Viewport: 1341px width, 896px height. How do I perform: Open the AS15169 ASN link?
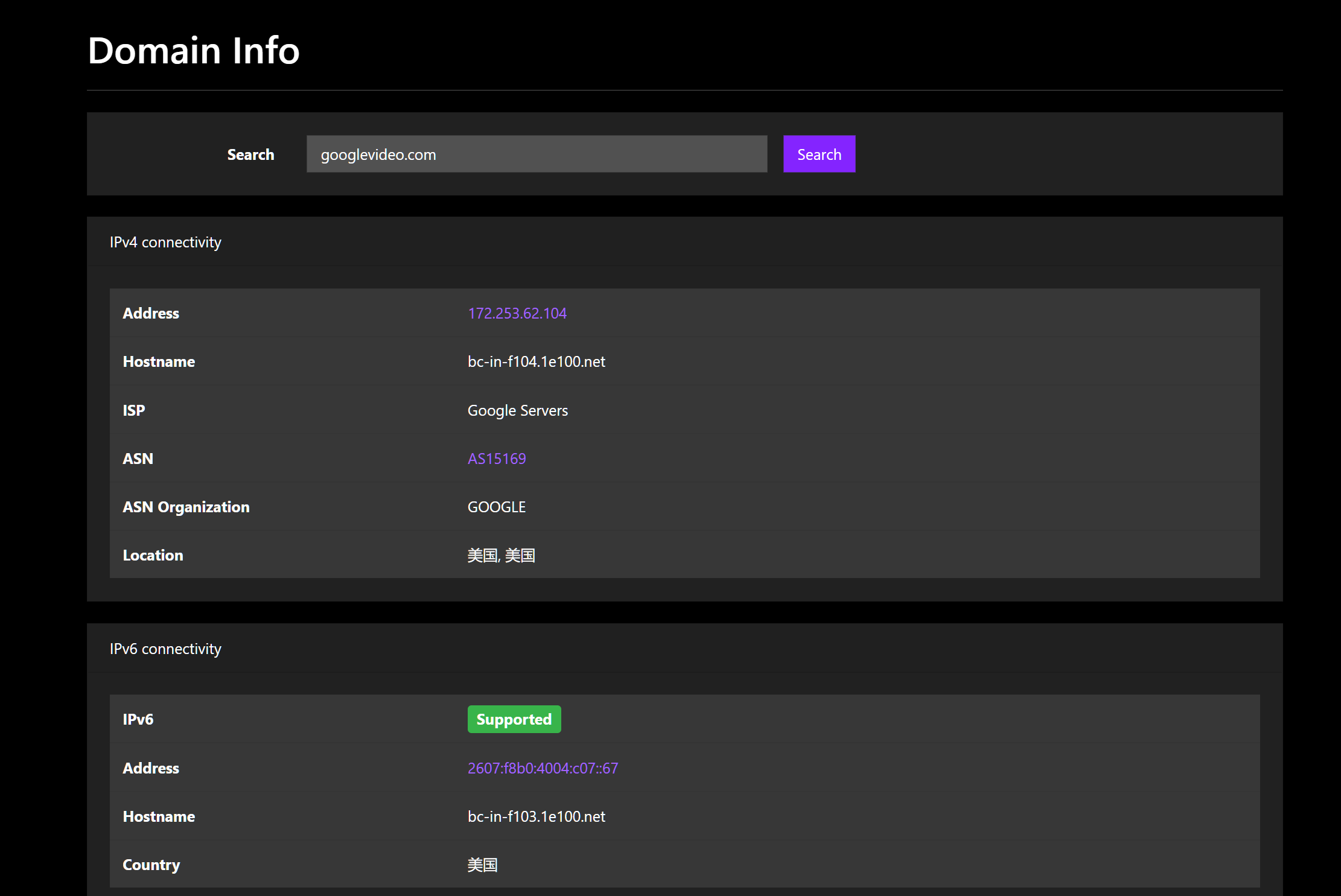coord(496,459)
